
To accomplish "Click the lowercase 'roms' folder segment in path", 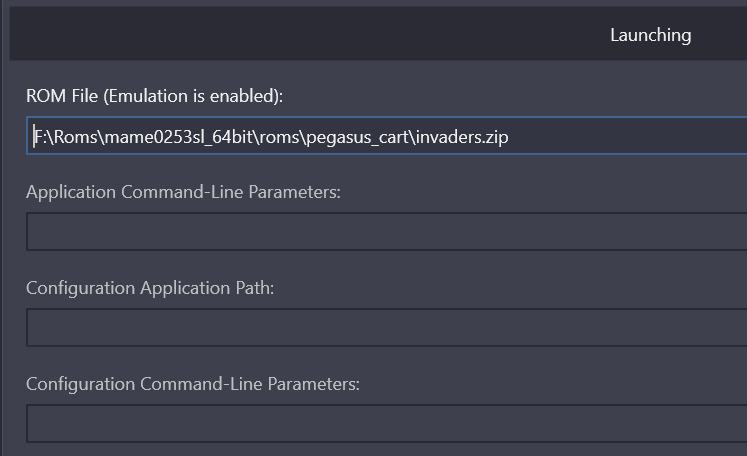I will 279,138.
